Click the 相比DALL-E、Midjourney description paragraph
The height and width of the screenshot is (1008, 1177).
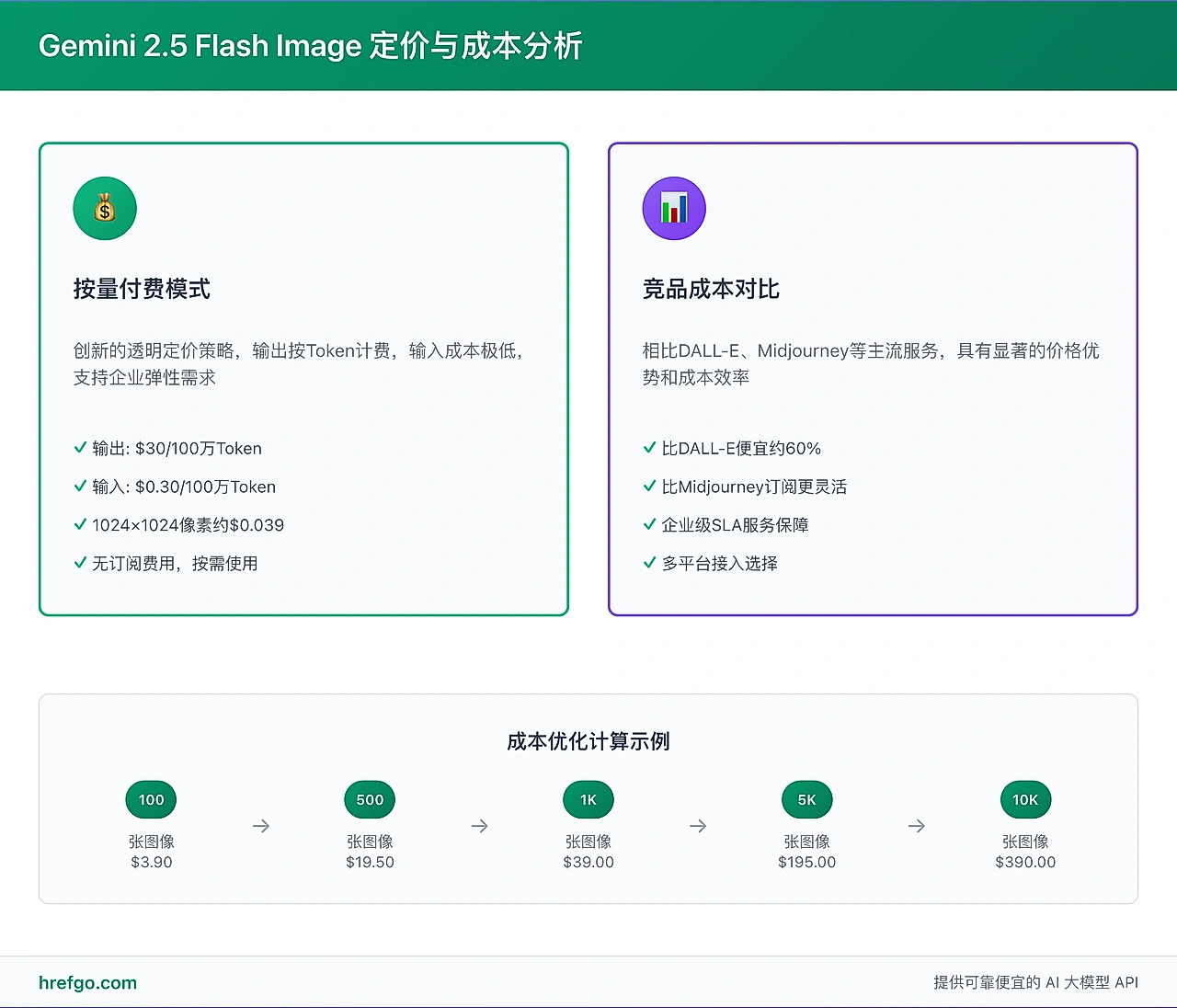tap(871, 364)
